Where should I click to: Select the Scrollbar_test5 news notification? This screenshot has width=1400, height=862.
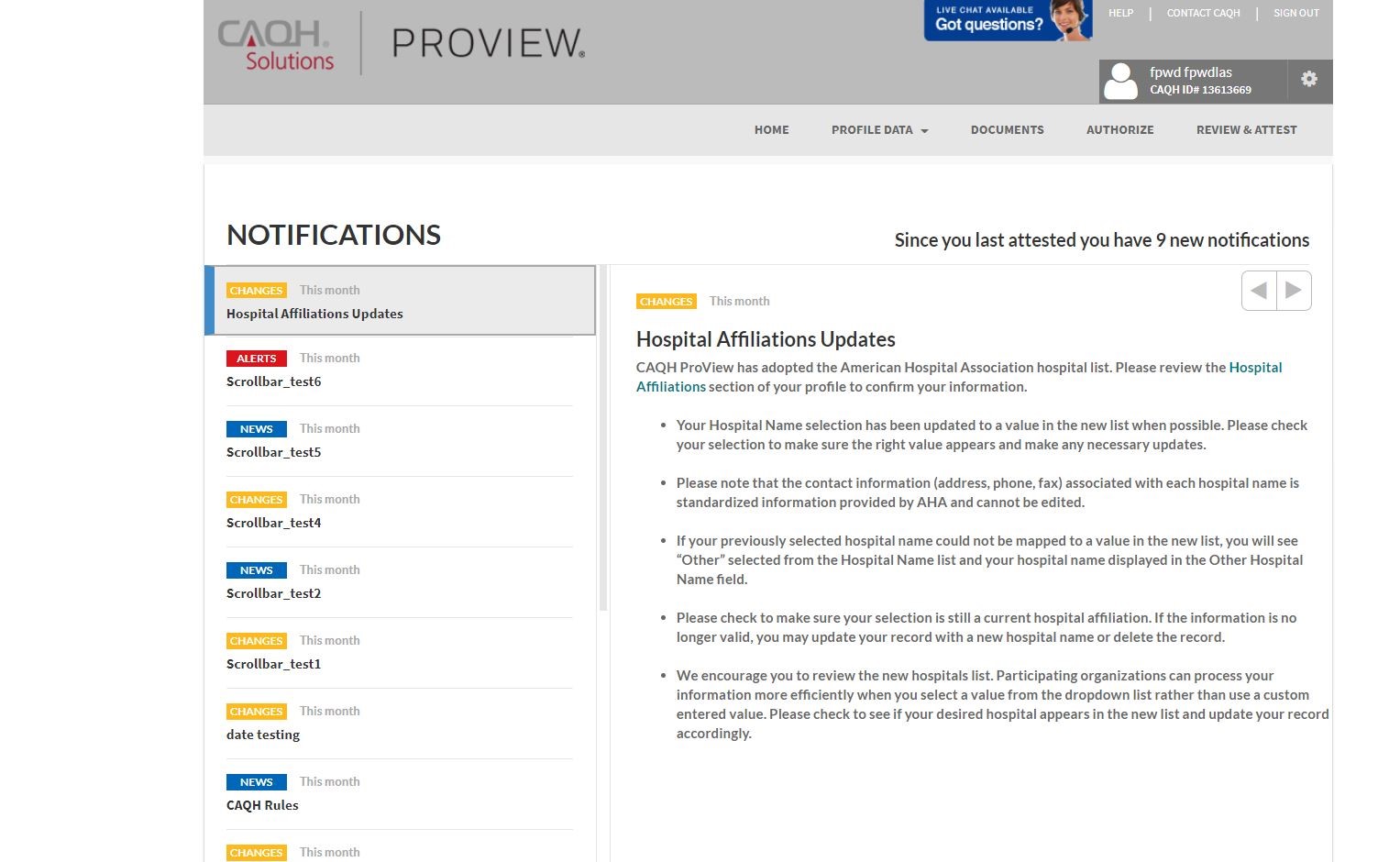pos(400,441)
